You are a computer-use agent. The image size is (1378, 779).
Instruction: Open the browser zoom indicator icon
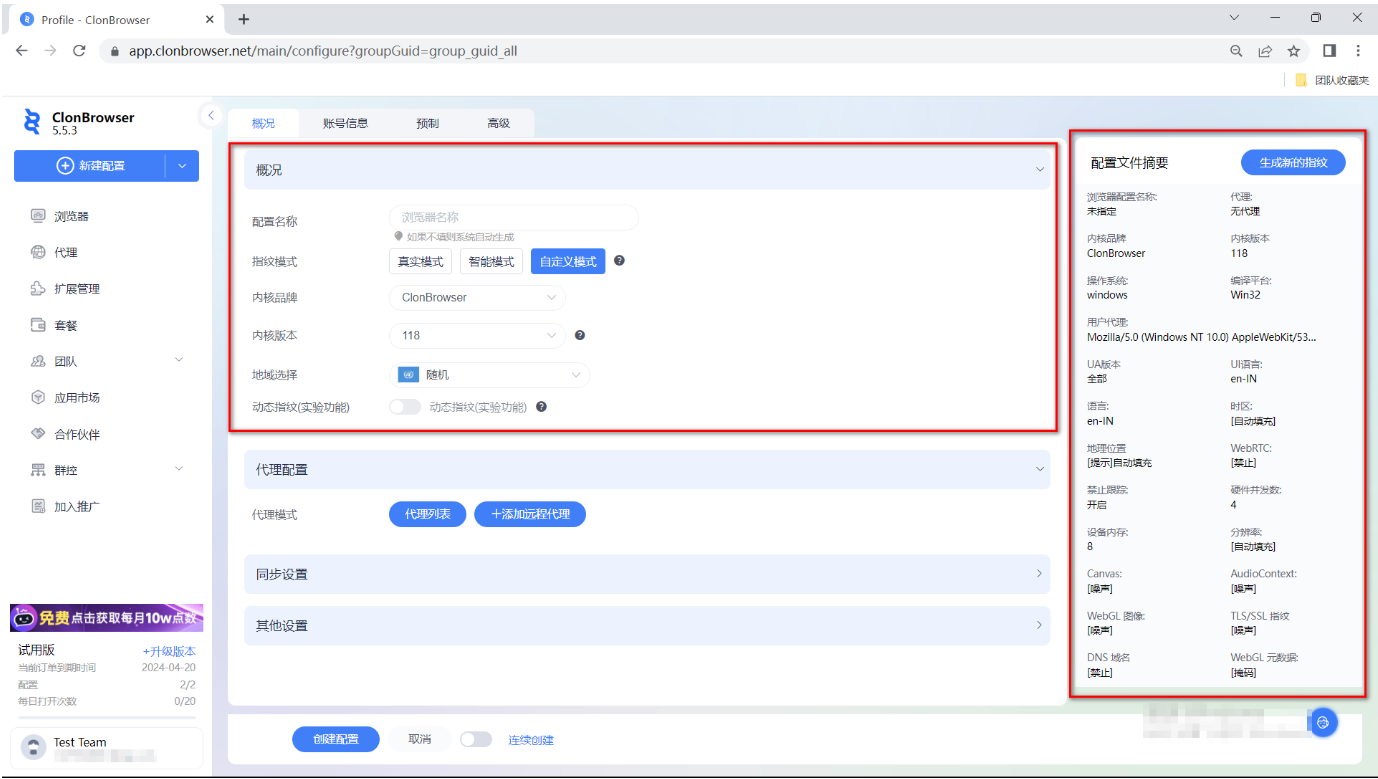point(1237,51)
